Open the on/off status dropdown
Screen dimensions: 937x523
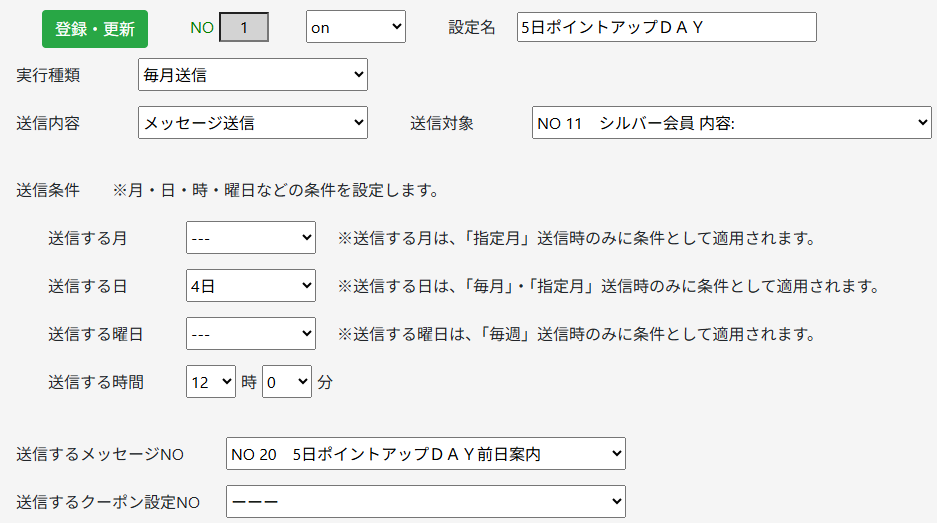point(356,27)
